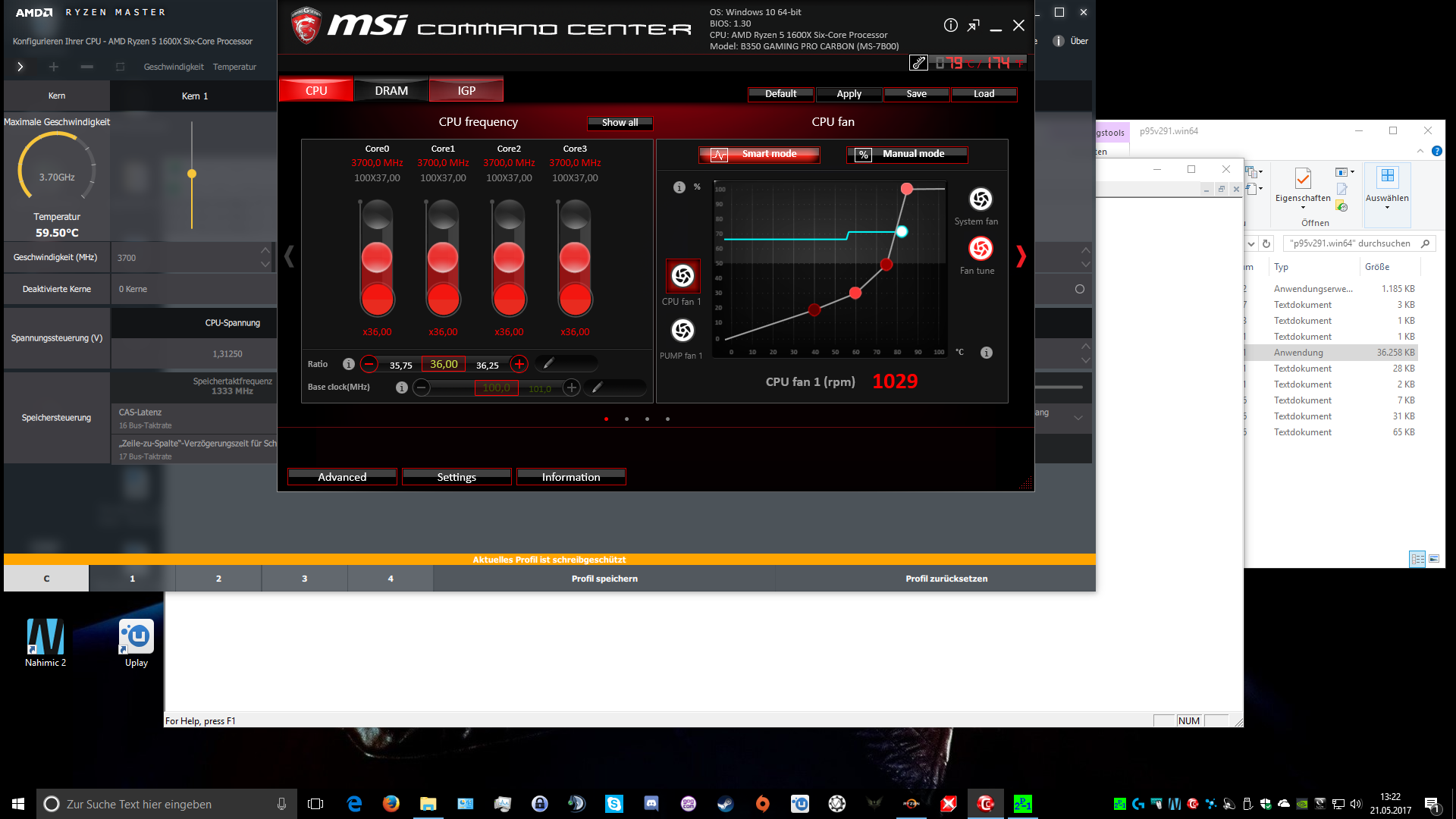The image size is (1456, 819).
Task: Select the CPU tab
Action: point(316,90)
